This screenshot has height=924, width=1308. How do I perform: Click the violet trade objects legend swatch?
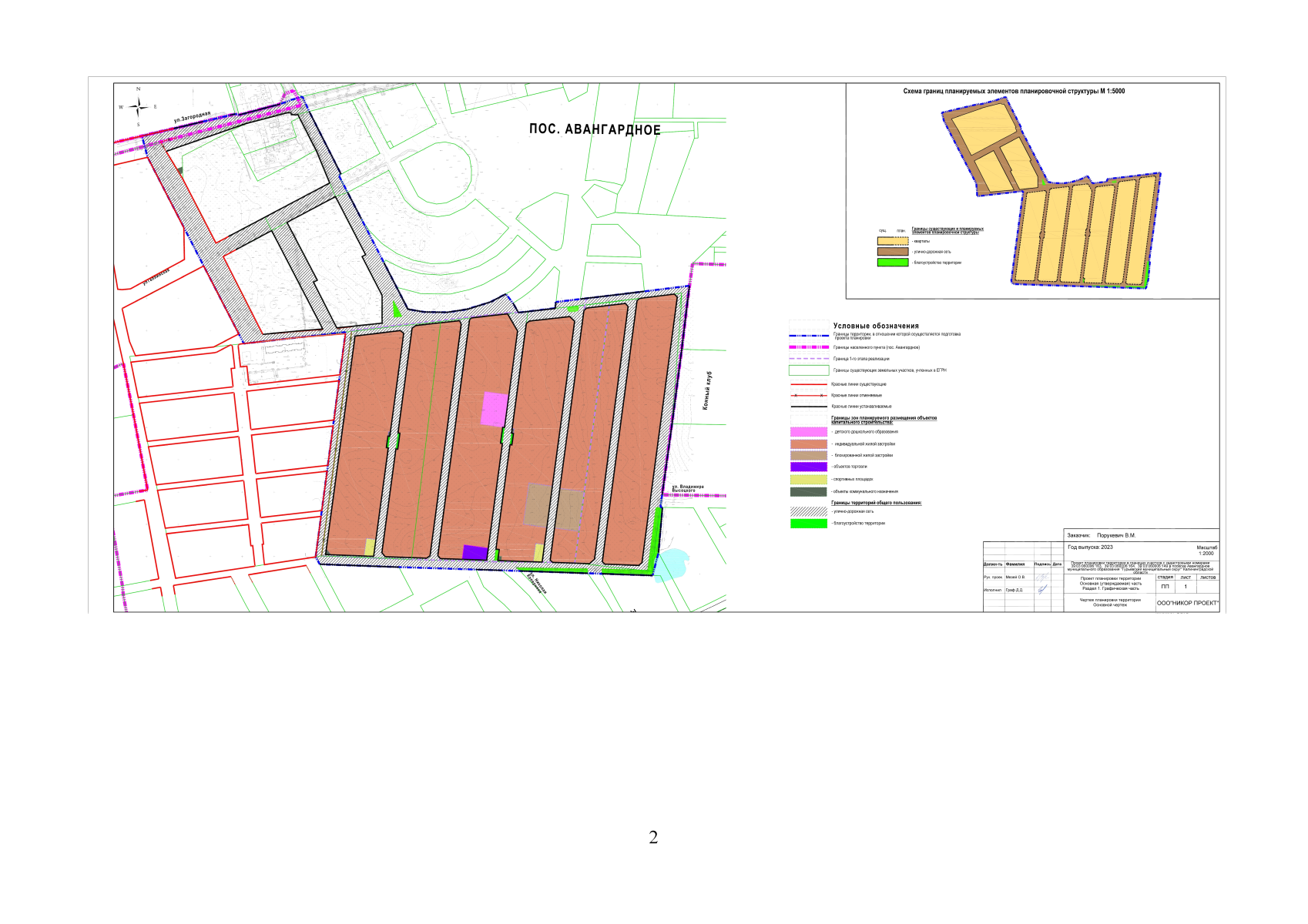click(x=808, y=467)
